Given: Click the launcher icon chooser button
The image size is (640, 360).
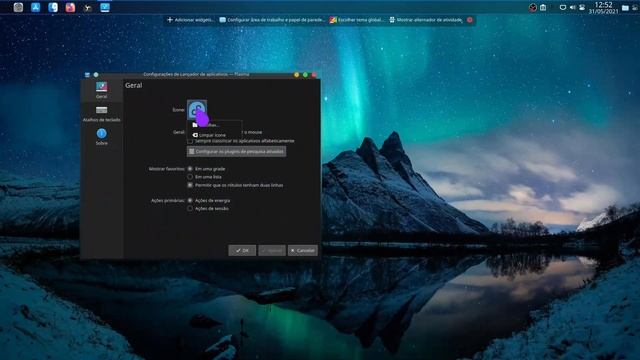Looking at the screenshot, I should point(197,109).
